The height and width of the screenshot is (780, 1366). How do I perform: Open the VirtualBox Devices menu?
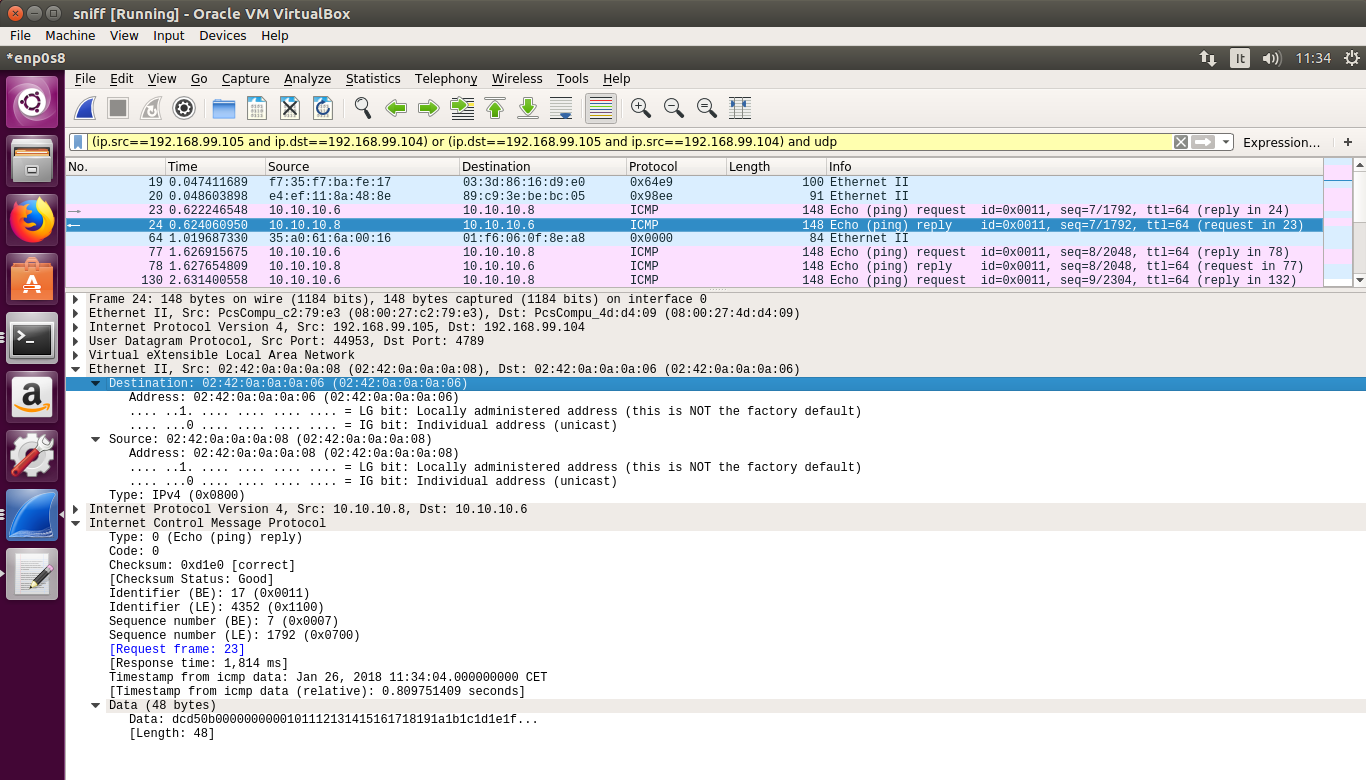pos(222,35)
